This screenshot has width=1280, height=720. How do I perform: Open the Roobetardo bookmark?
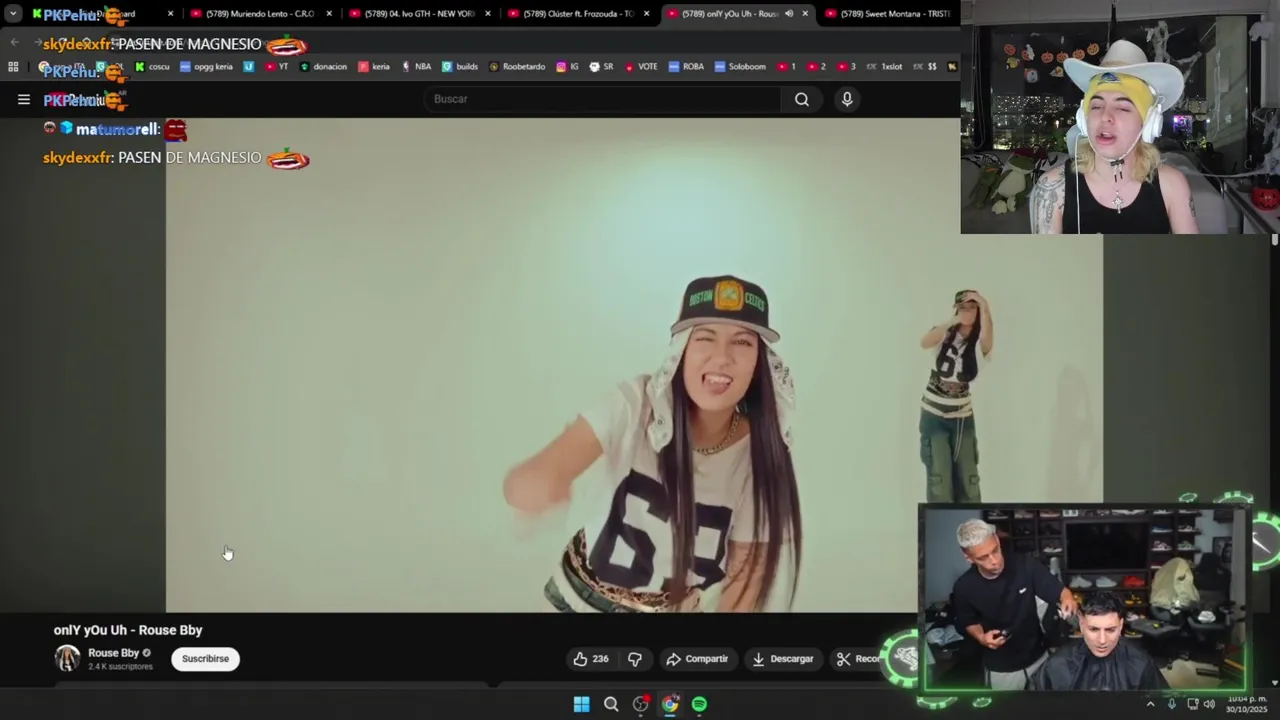(x=517, y=67)
